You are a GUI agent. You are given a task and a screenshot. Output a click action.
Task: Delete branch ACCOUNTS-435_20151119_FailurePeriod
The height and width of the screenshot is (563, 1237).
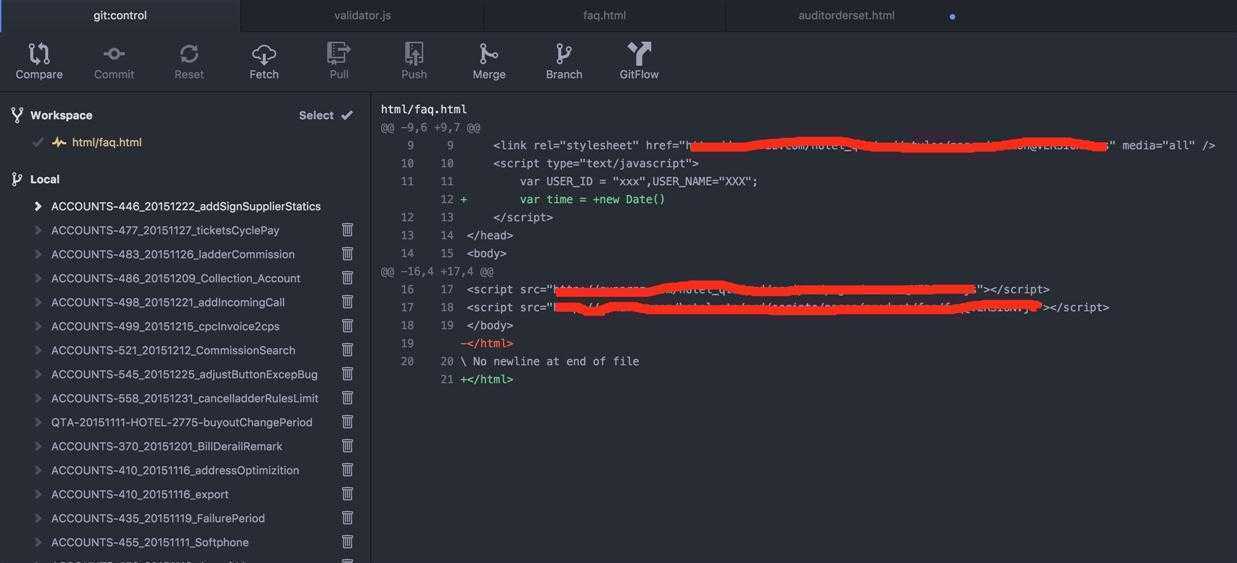347,518
